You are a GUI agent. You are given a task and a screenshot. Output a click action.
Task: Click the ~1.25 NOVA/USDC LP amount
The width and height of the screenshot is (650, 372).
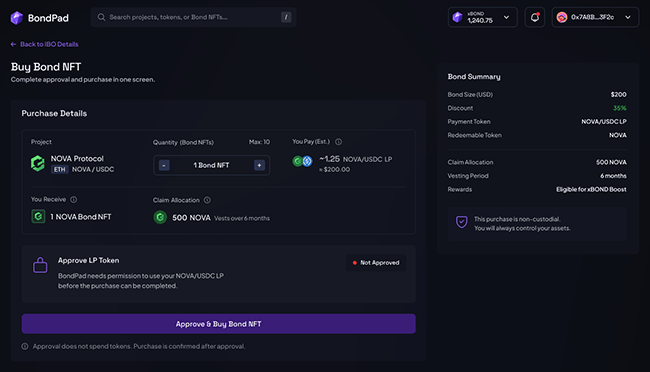(x=355, y=159)
